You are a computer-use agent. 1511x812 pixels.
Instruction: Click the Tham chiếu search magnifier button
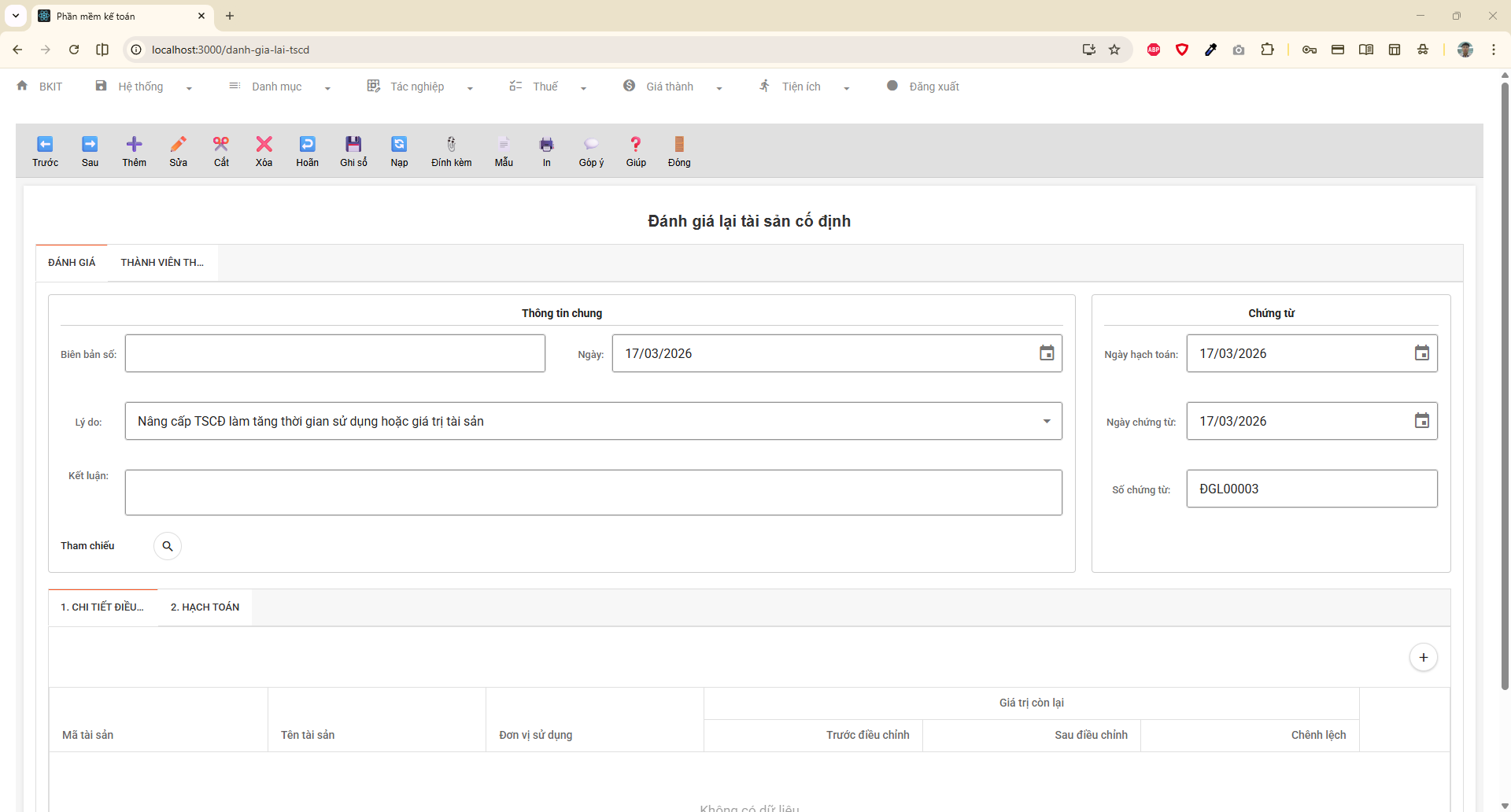(168, 546)
